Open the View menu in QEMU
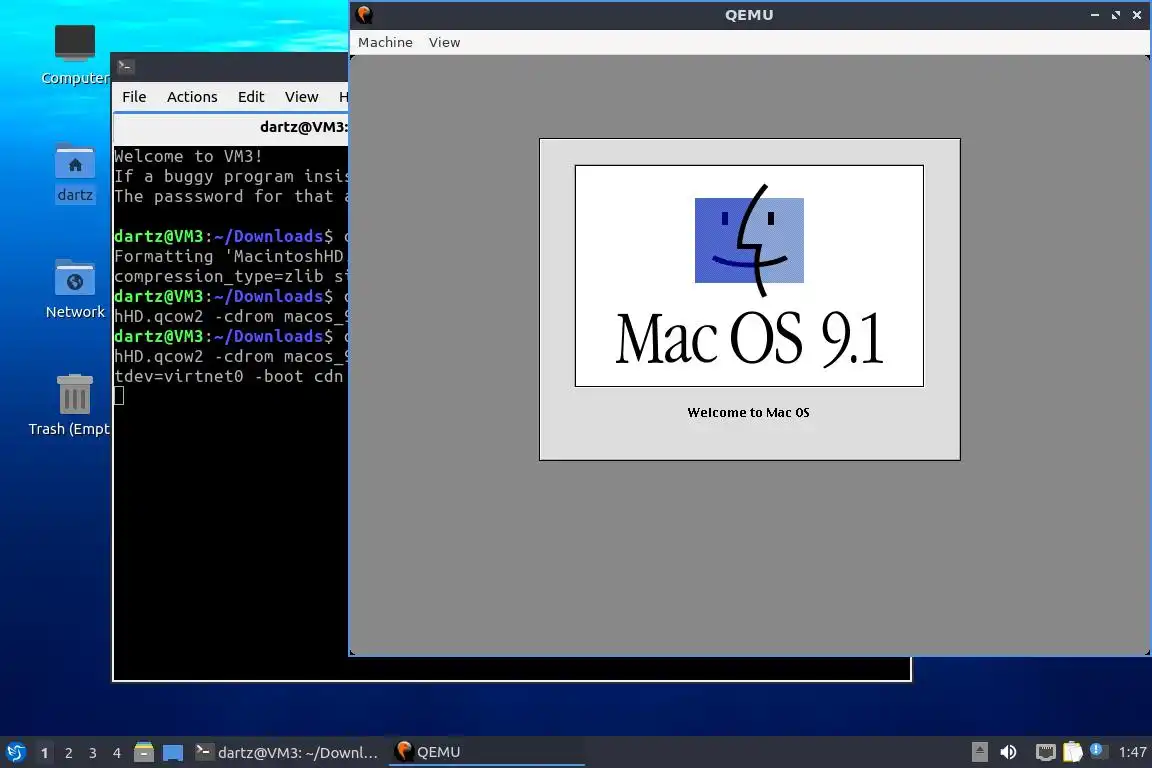1152x768 pixels. coord(444,43)
